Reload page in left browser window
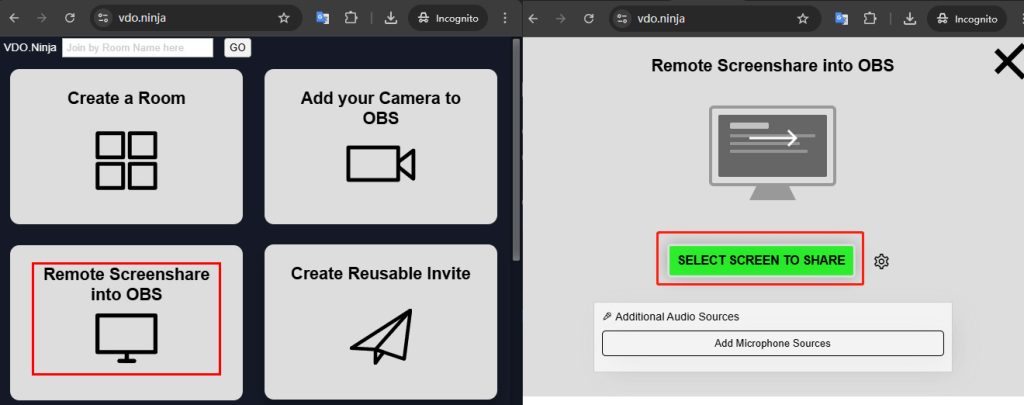 (70, 18)
